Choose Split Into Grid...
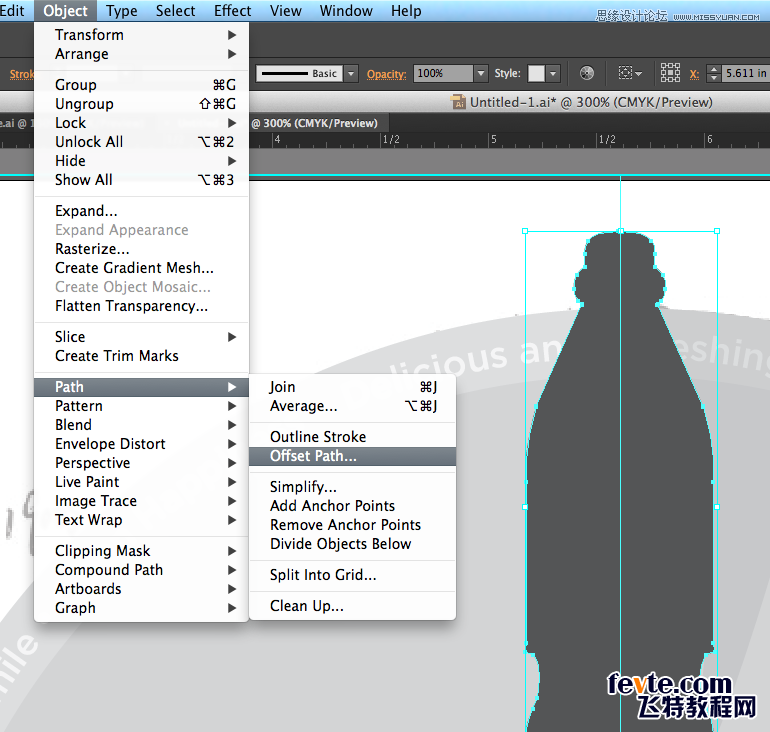The width and height of the screenshot is (770, 732). point(353,575)
